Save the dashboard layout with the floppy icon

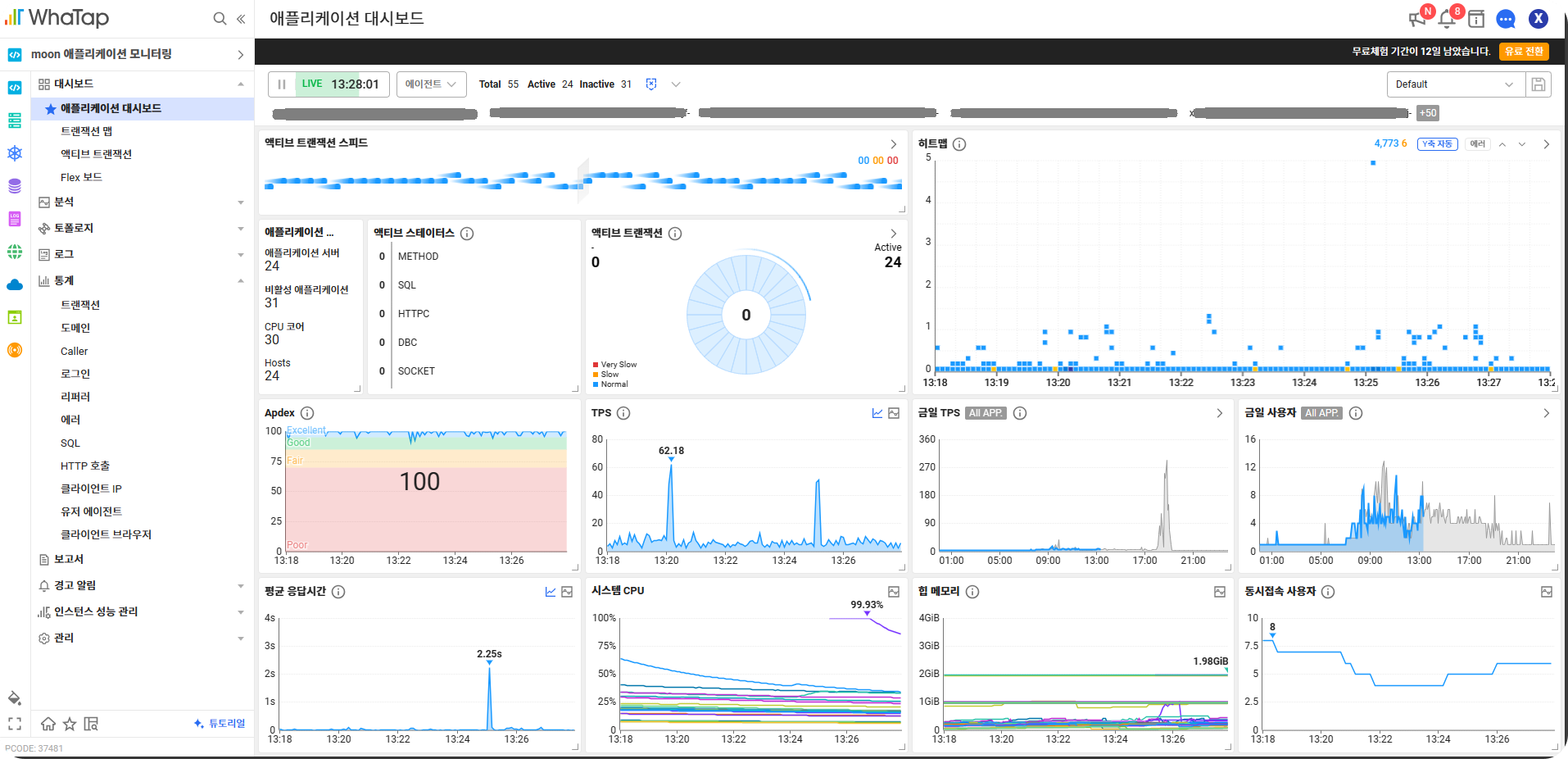tap(1539, 84)
